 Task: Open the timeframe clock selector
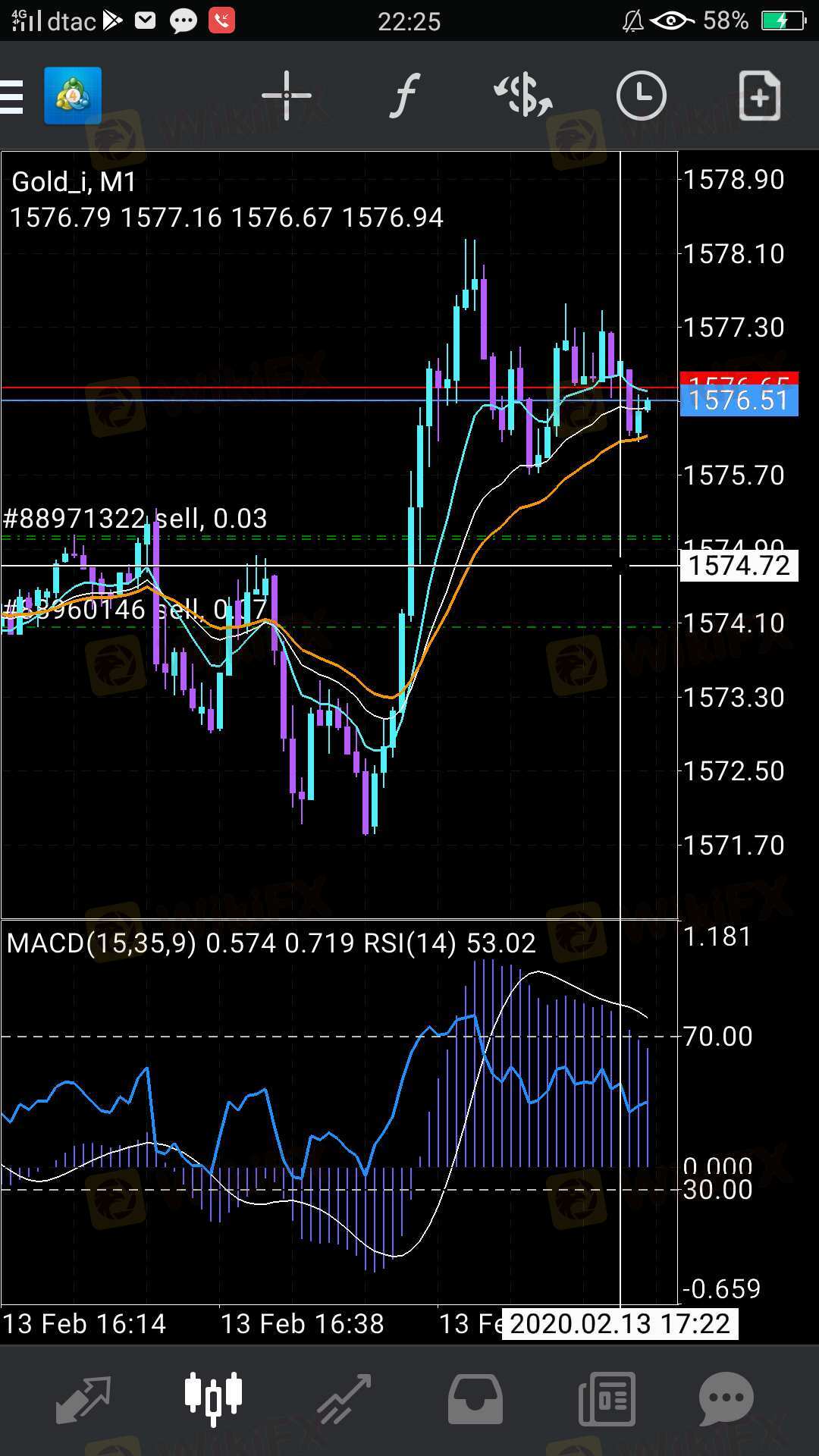click(x=641, y=96)
